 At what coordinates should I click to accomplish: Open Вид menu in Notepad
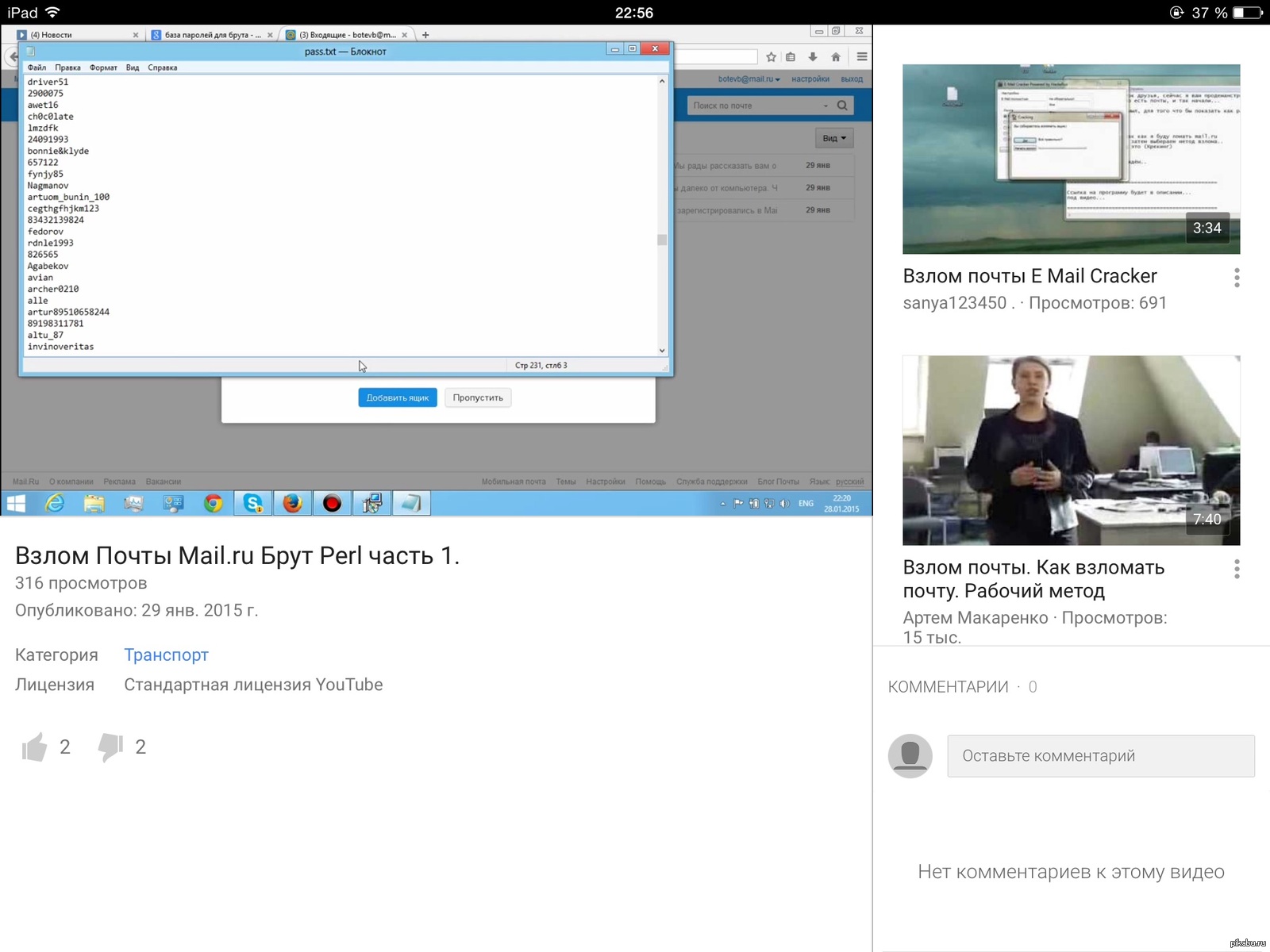pos(133,67)
